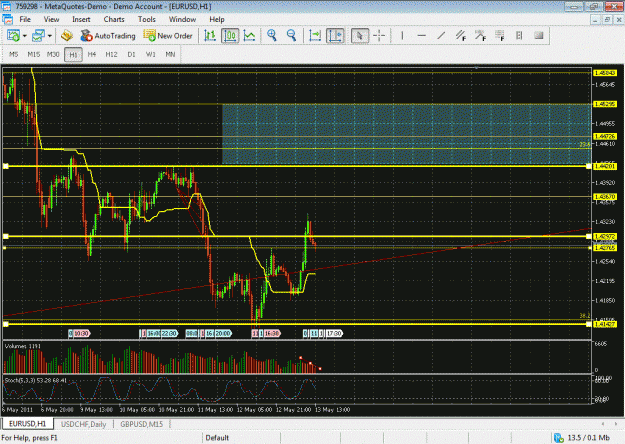The image size is (625, 444).
Task: Switch to W1 timeframe
Action: coord(150,55)
